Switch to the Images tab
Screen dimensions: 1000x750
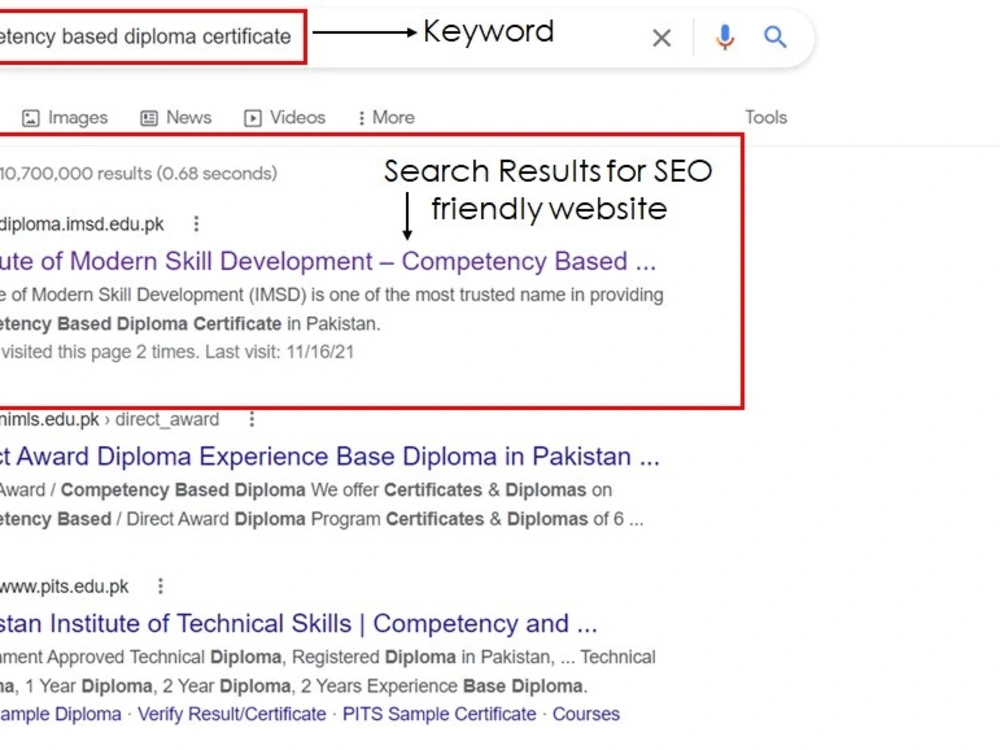(x=65, y=117)
